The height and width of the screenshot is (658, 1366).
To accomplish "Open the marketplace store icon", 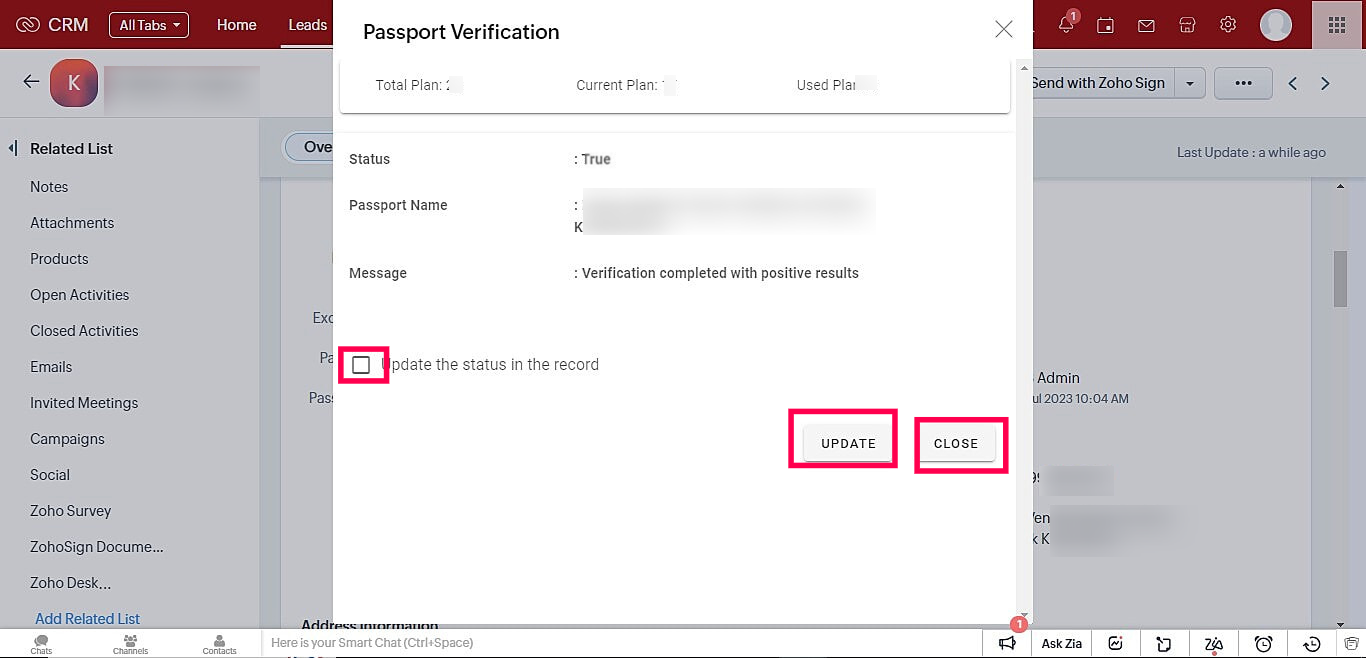I will tap(1187, 25).
